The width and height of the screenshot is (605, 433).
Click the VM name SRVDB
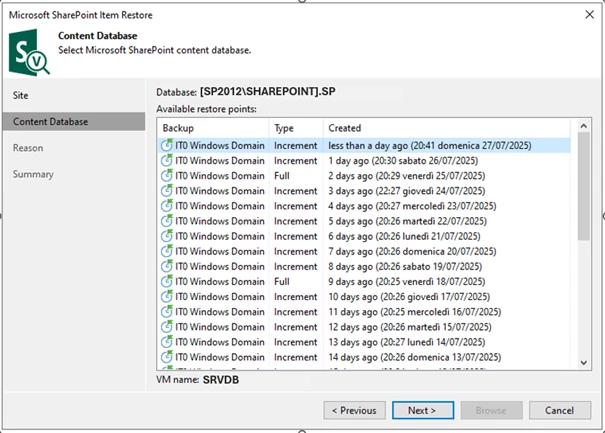[221, 380]
